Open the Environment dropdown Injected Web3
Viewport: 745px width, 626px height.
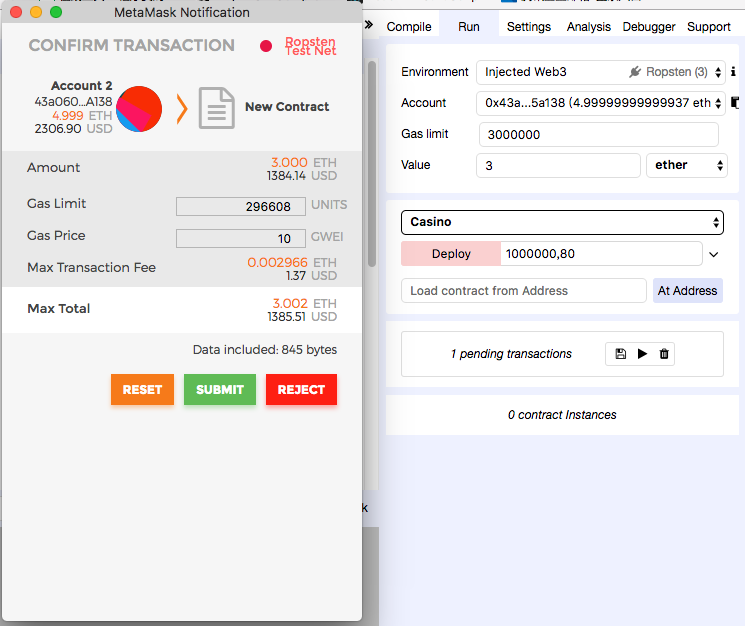coord(601,72)
